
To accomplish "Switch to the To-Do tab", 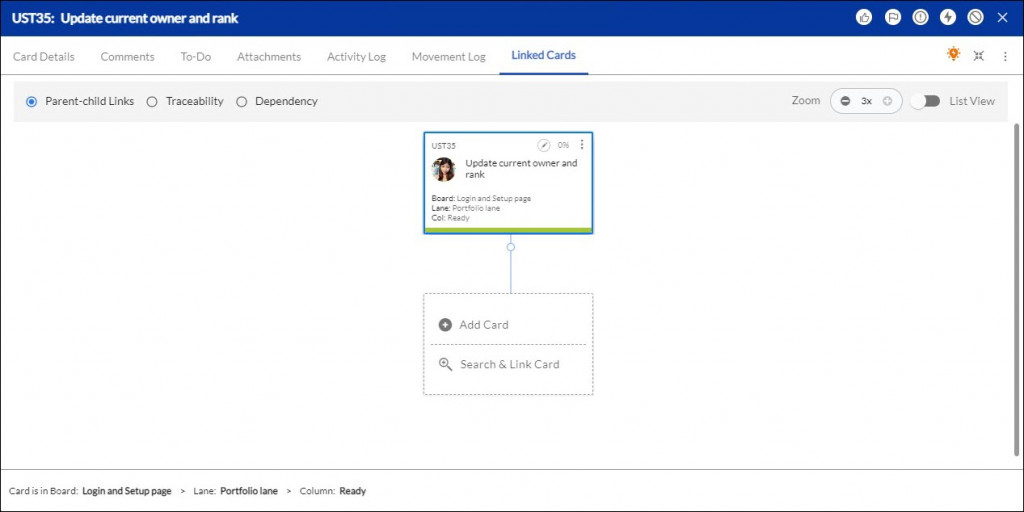I will tap(196, 57).
